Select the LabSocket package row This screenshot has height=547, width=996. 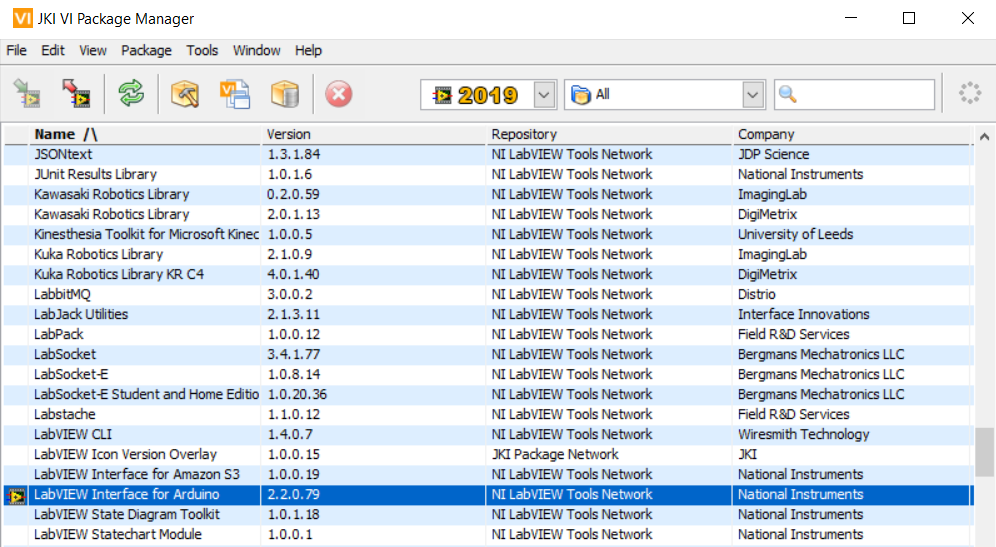488,355
